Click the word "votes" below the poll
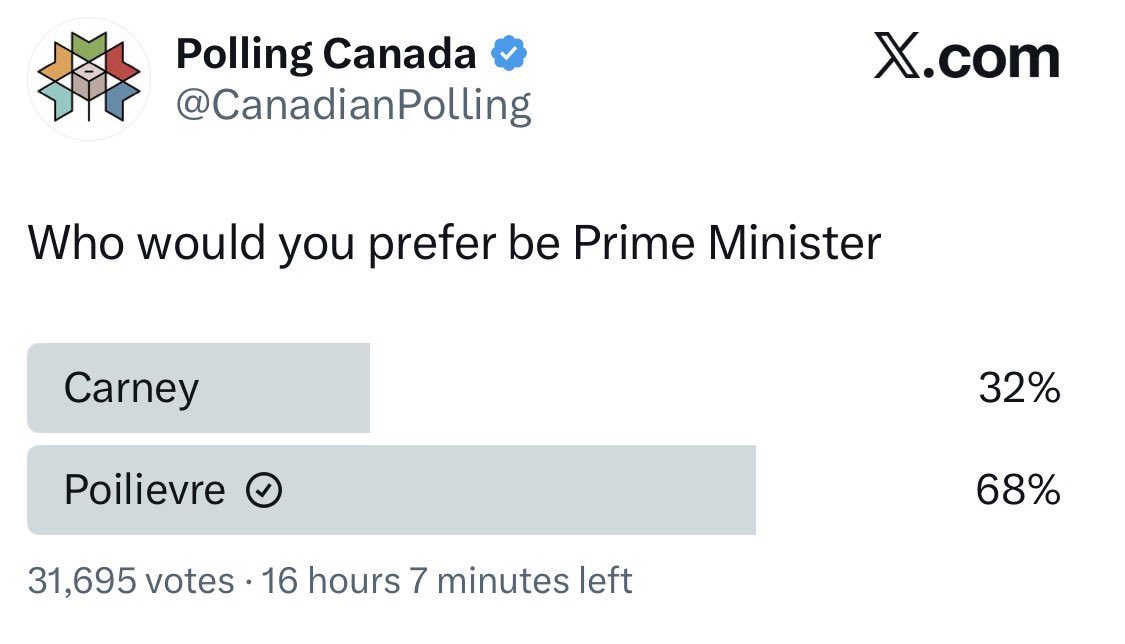 point(190,580)
